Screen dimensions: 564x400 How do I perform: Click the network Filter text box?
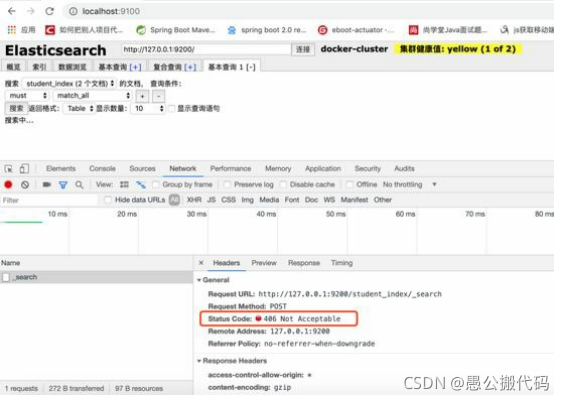click(x=49, y=200)
